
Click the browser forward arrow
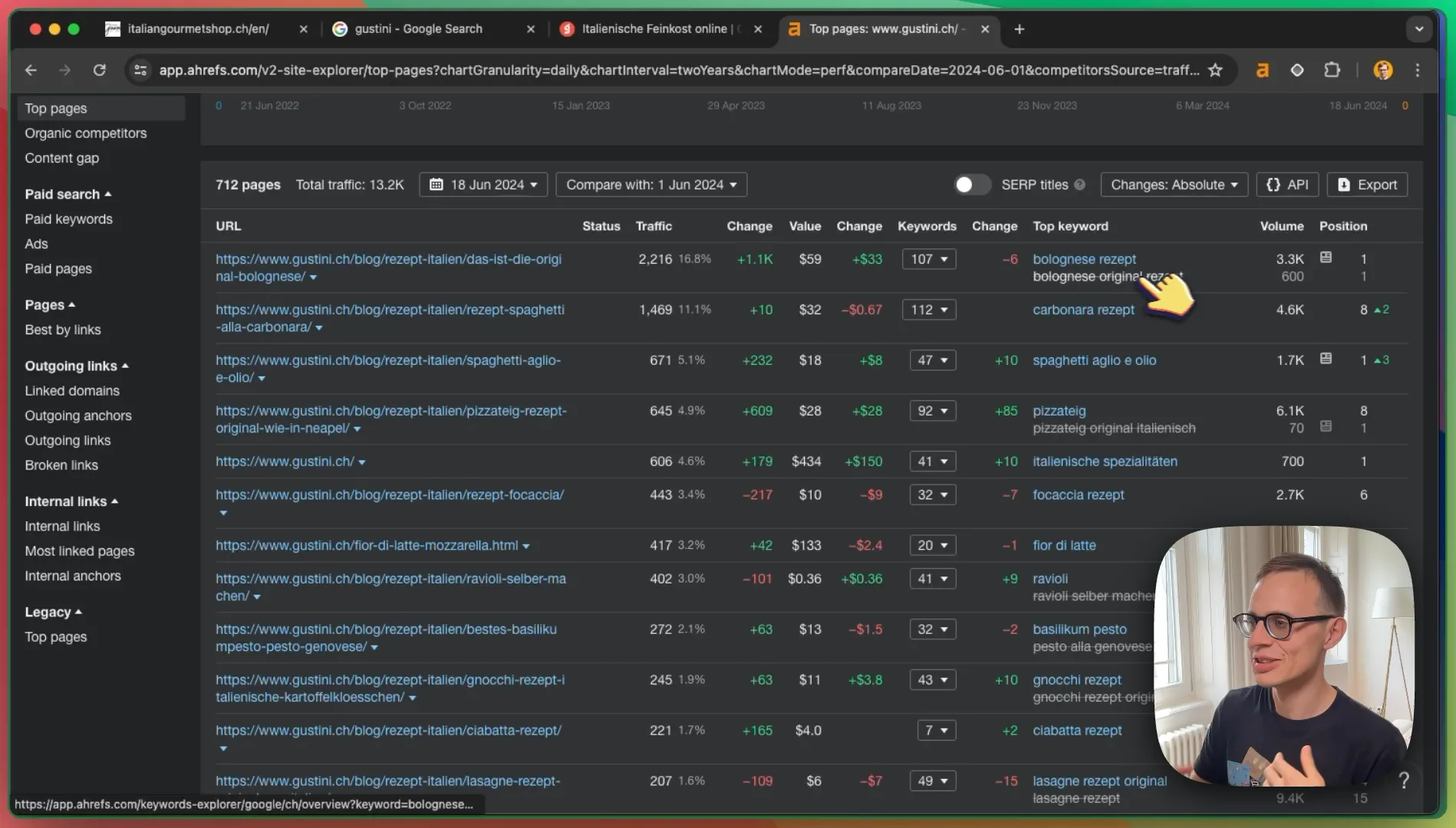click(65, 71)
